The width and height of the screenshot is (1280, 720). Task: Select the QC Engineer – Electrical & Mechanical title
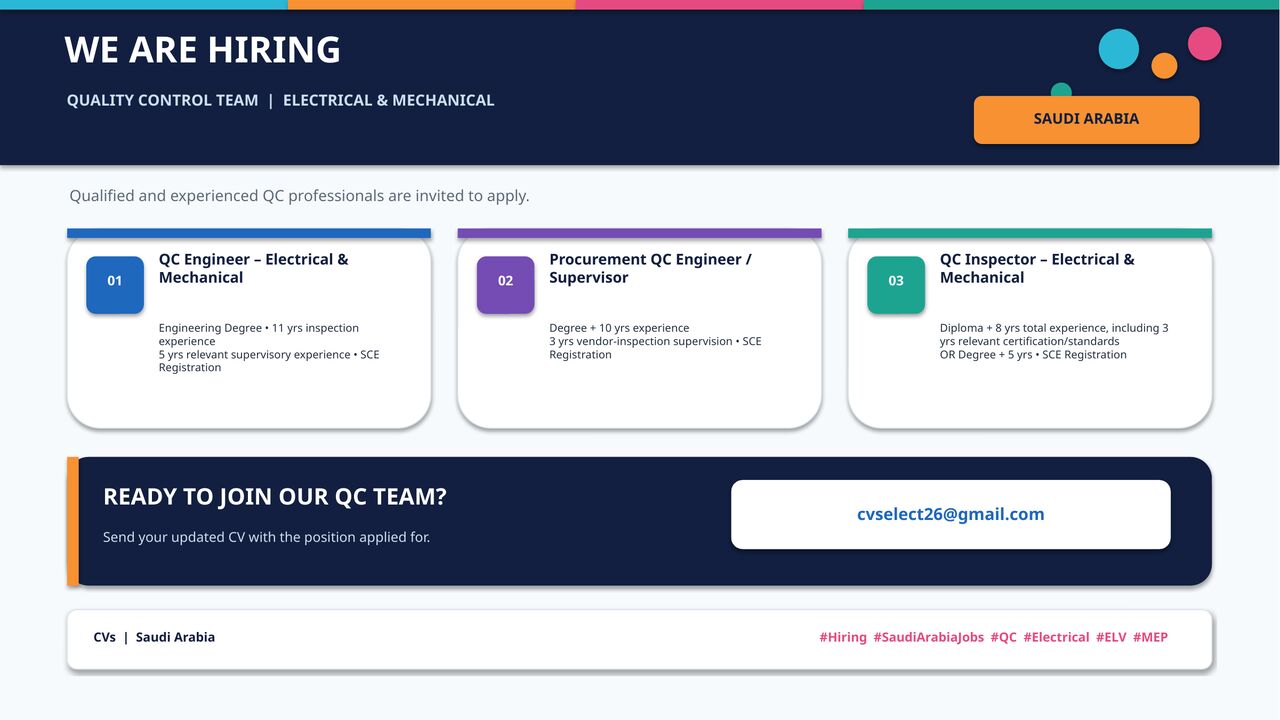pos(254,268)
